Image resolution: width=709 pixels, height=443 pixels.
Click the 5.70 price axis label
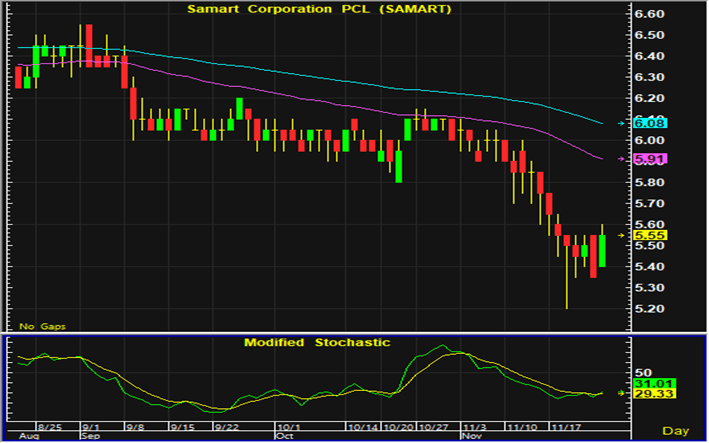coord(650,203)
